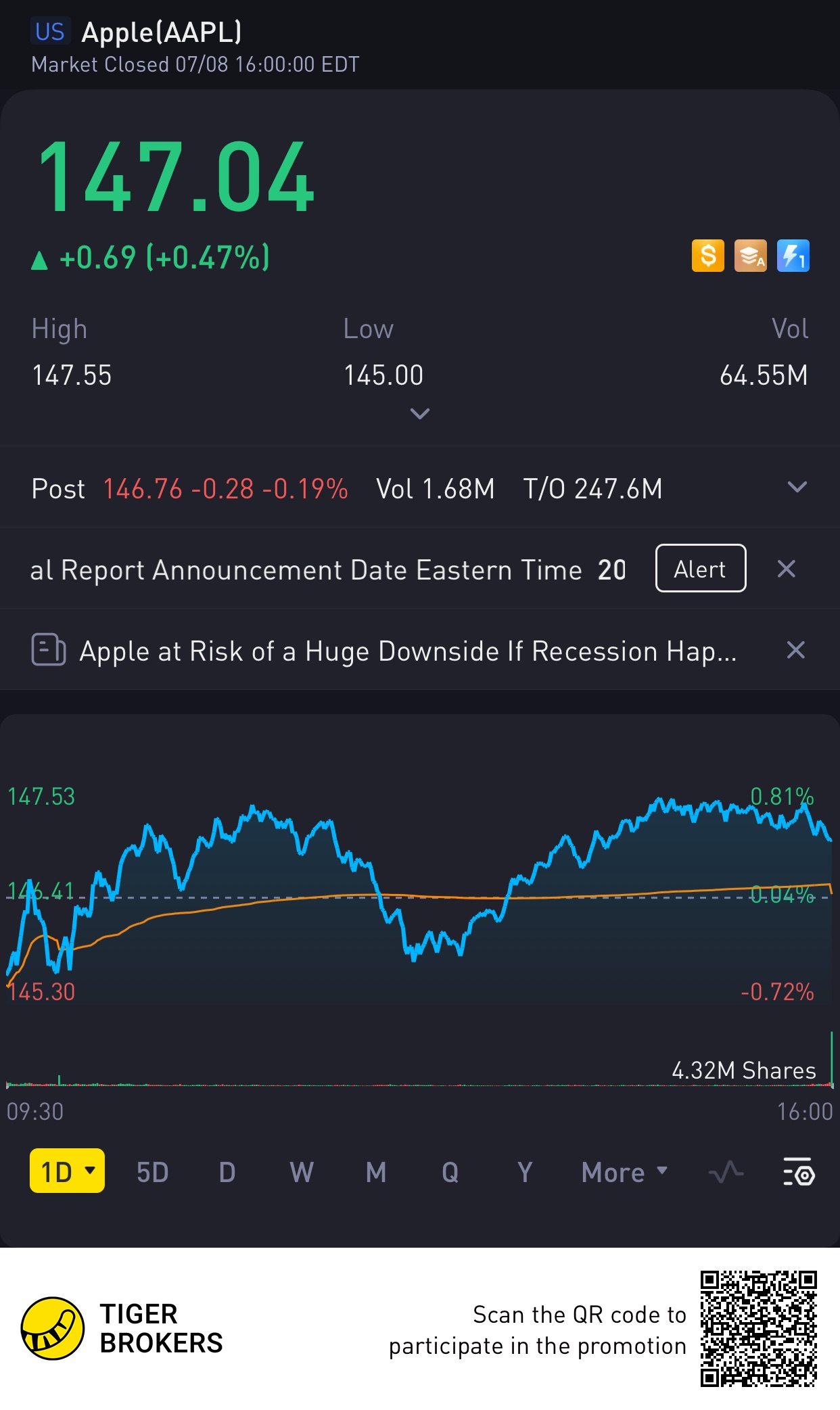Tap the T/O 247.6M turnover value
Screen dimensions: 840x1410
[x=592, y=489]
